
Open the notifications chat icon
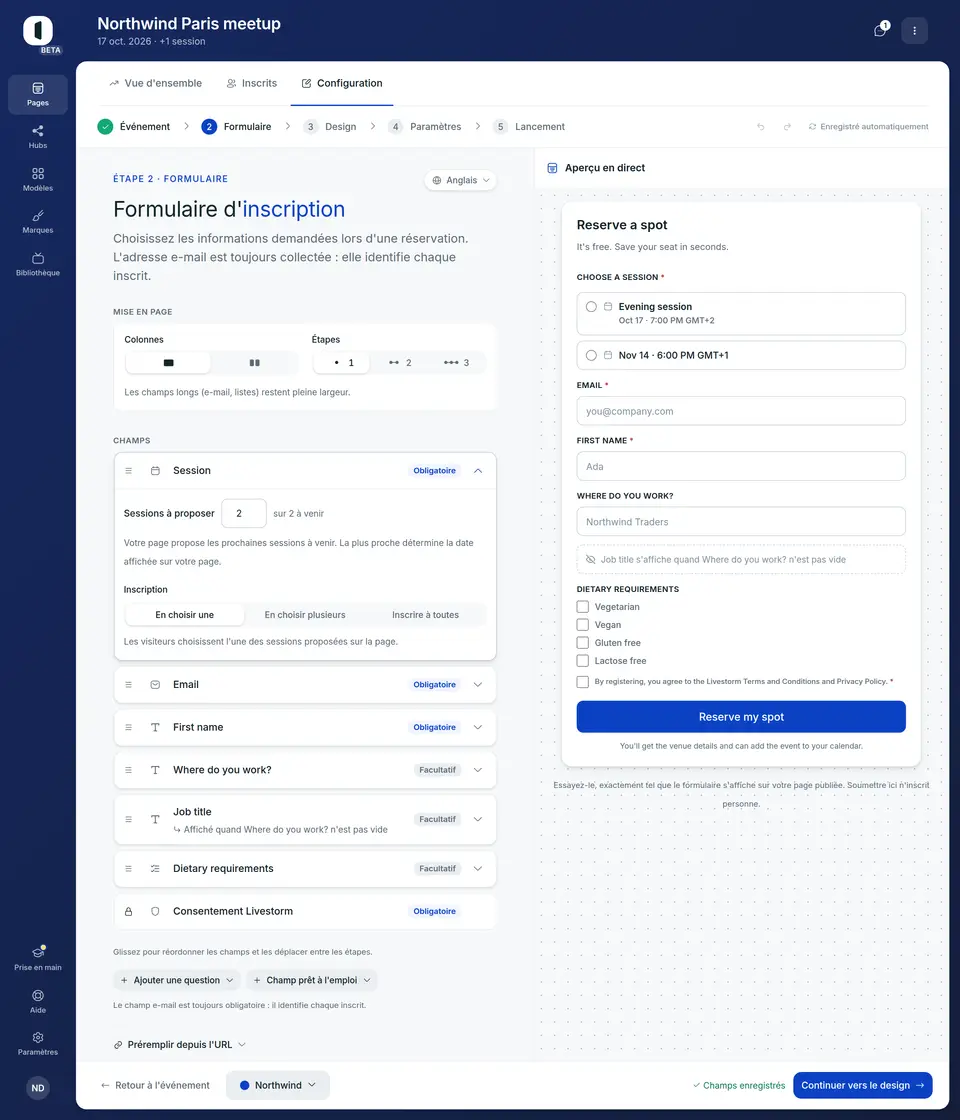point(881,30)
